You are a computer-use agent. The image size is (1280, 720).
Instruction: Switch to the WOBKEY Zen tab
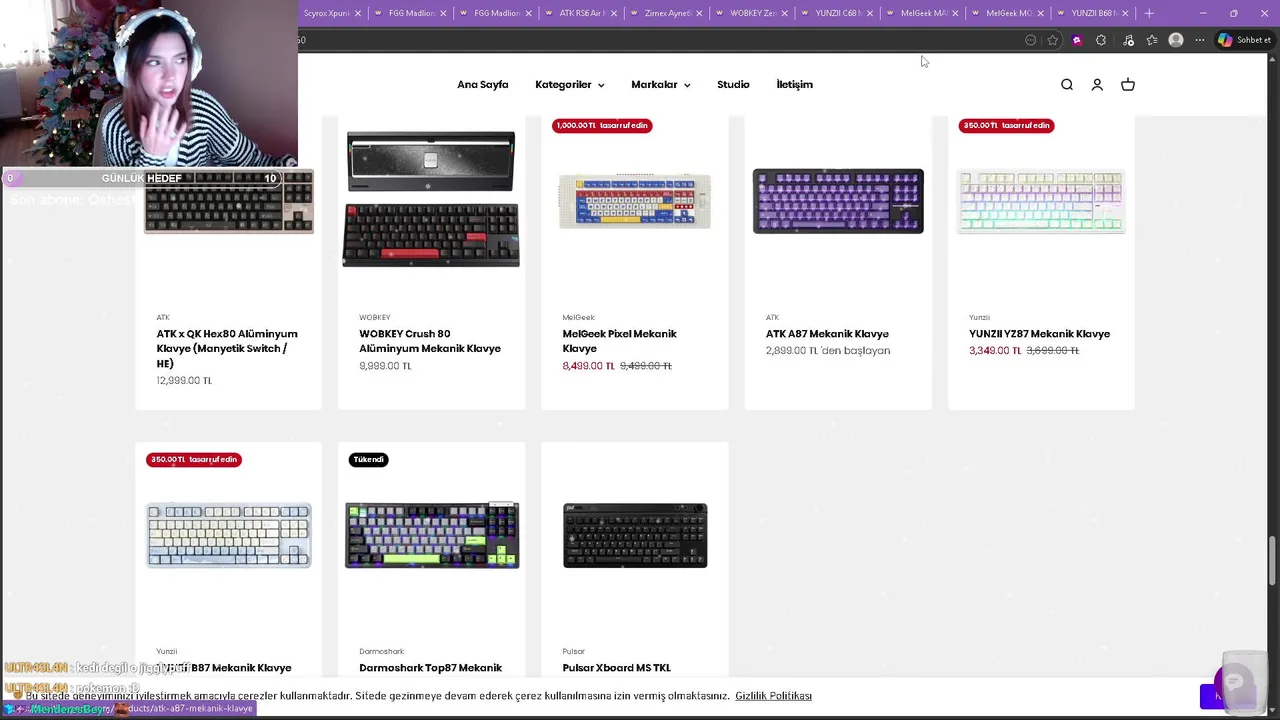point(752,13)
